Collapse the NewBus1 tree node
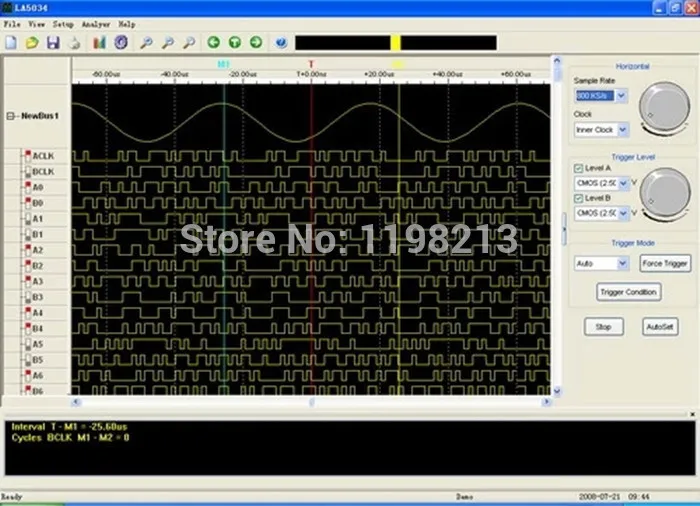 click(10, 116)
